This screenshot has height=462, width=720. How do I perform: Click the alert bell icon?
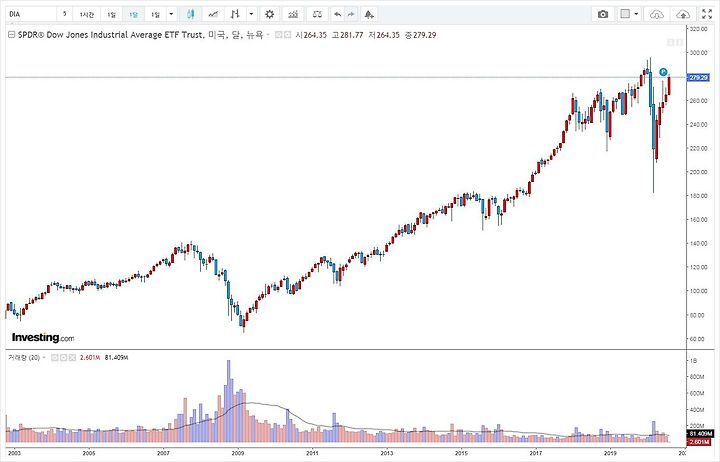click(369, 14)
